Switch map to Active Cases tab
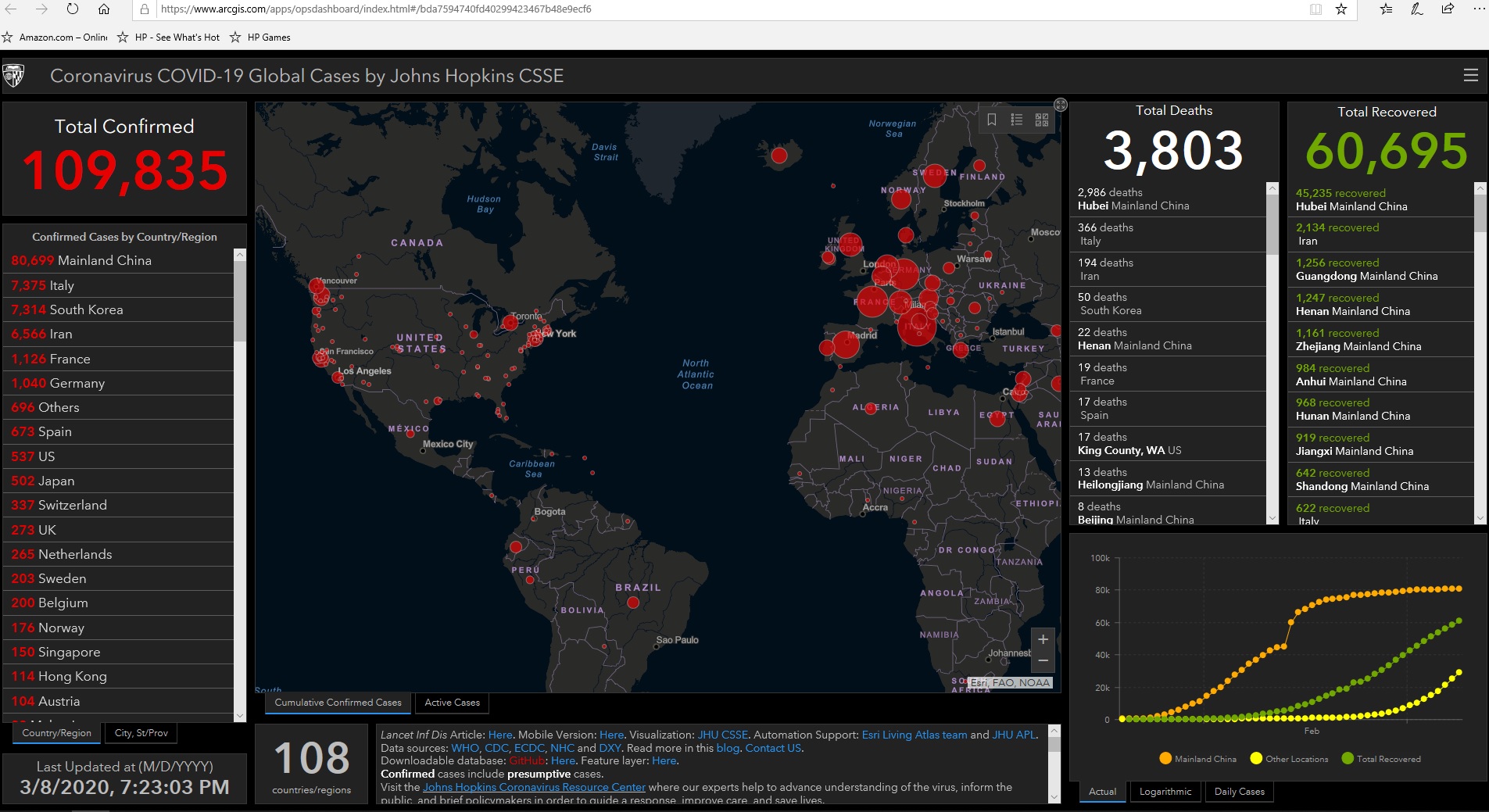 [x=452, y=703]
